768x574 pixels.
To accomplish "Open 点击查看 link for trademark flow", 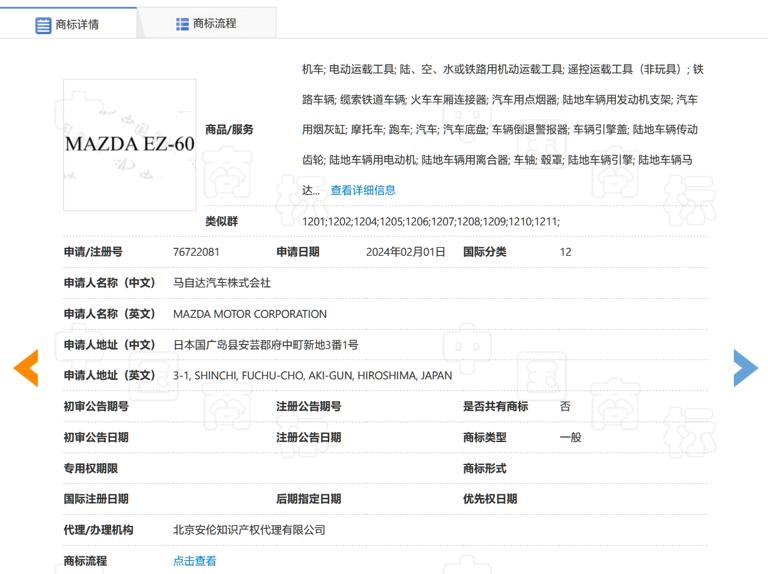I will coord(194,561).
